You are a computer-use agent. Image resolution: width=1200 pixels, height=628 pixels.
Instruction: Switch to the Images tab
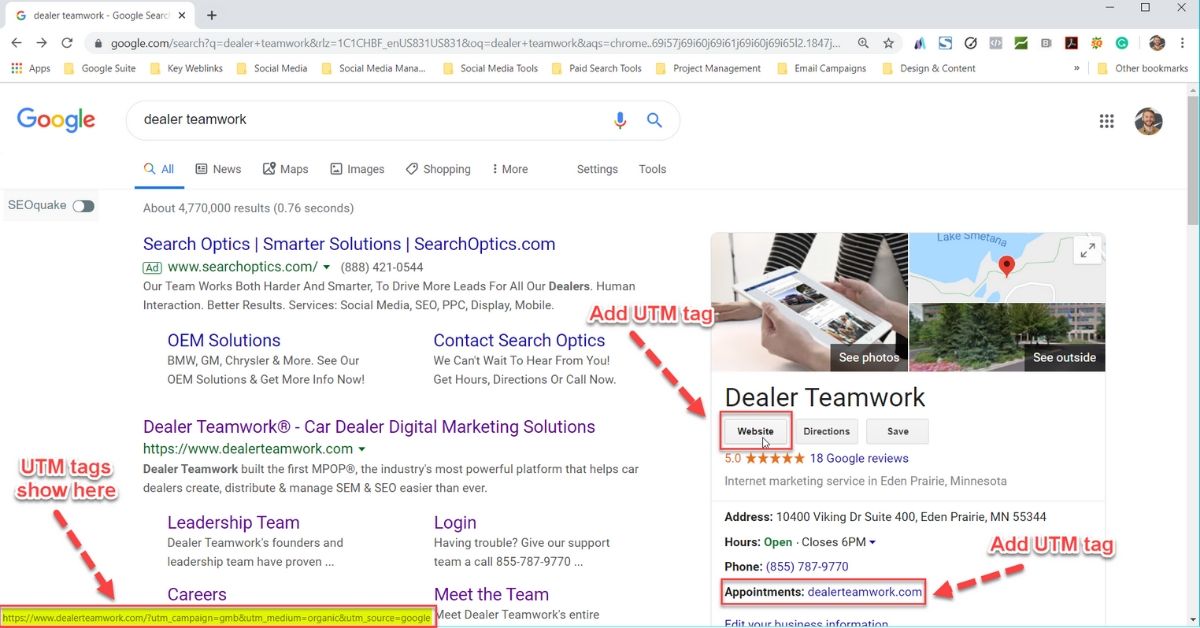pyautogui.click(x=357, y=168)
